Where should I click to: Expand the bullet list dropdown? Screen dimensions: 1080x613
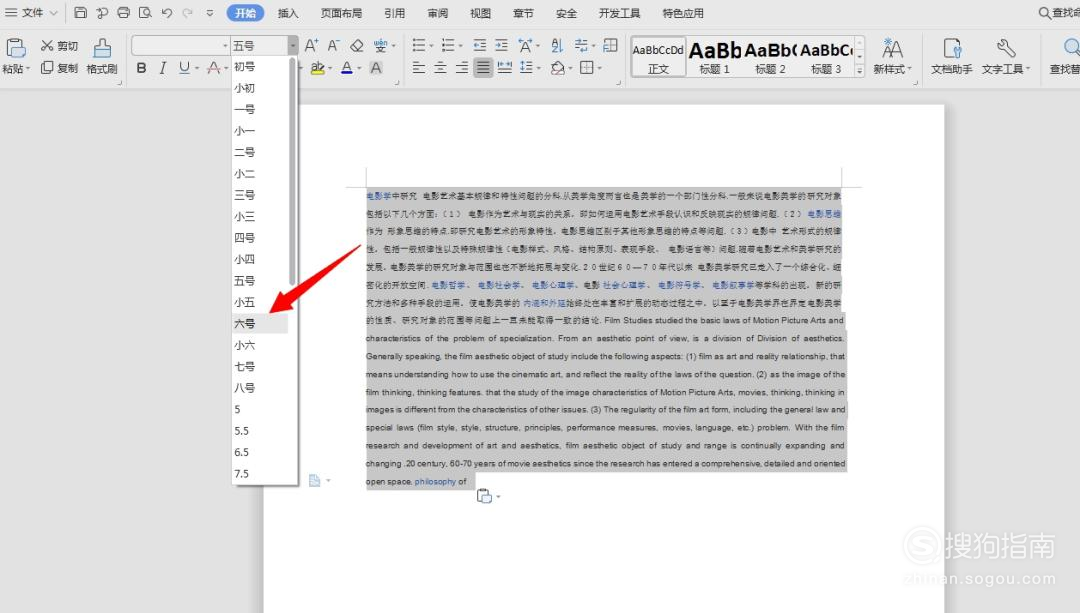click(431, 46)
